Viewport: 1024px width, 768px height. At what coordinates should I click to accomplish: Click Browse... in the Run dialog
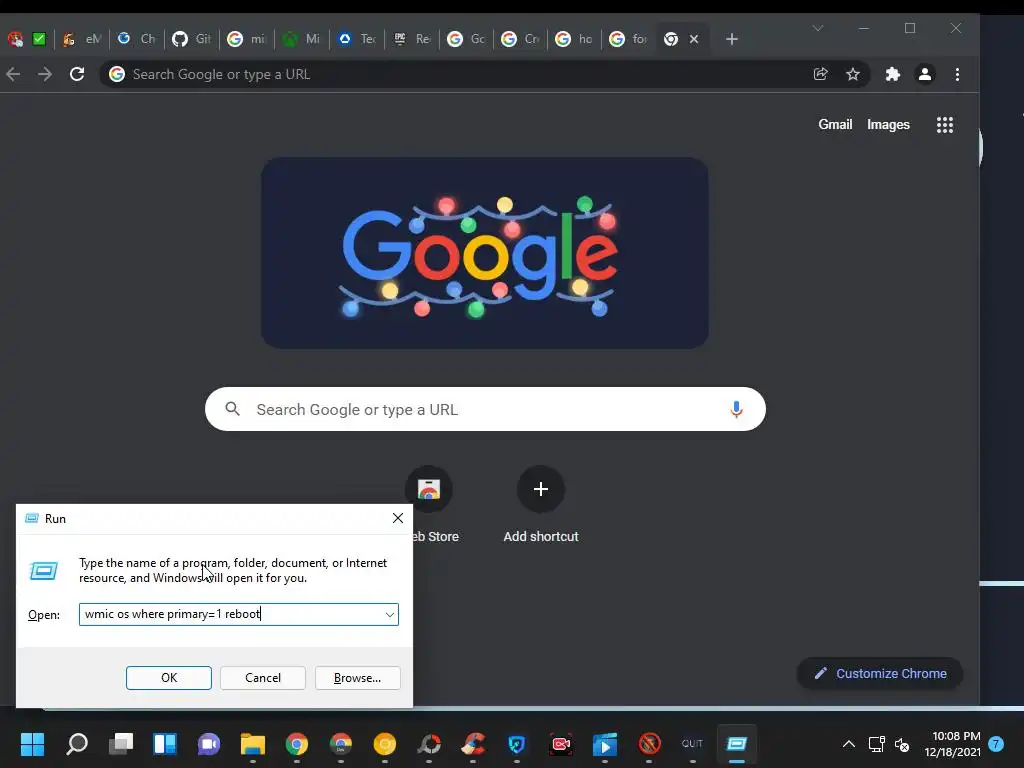pyautogui.click(x=357, y=678)
